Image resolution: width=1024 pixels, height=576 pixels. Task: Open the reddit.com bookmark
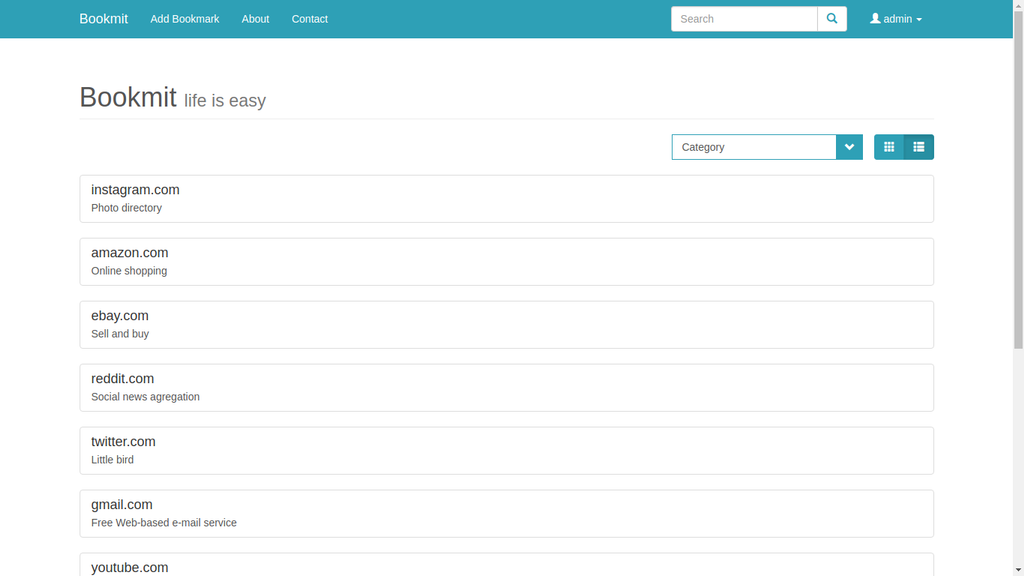(122, 379)
